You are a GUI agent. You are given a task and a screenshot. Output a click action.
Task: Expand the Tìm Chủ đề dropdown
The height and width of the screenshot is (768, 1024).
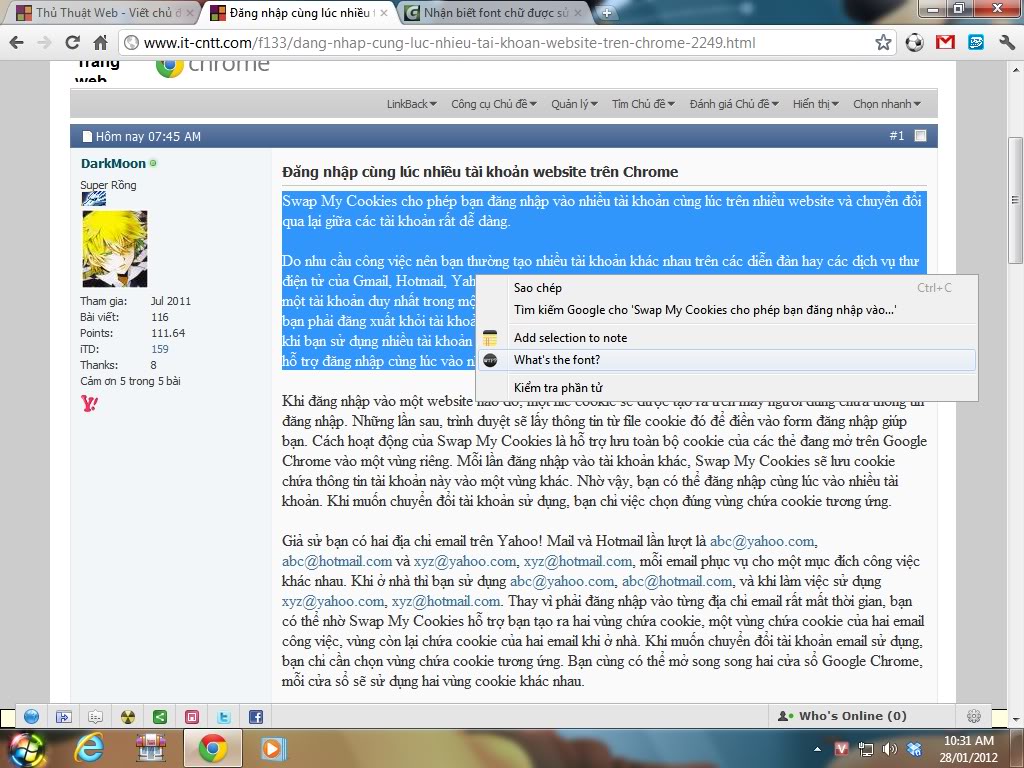click(643, 104)
